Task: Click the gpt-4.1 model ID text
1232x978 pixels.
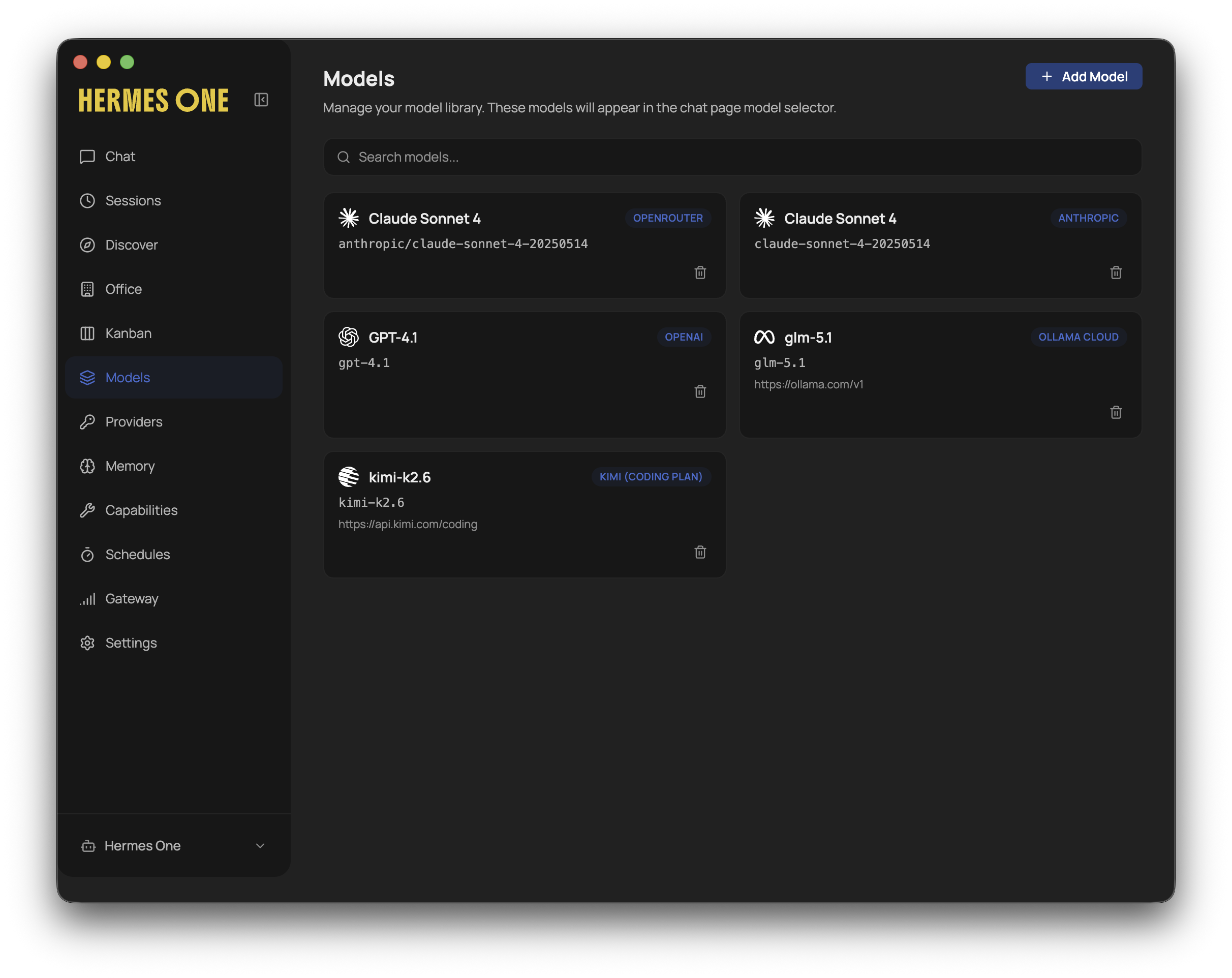Action: tap(364, 363)
